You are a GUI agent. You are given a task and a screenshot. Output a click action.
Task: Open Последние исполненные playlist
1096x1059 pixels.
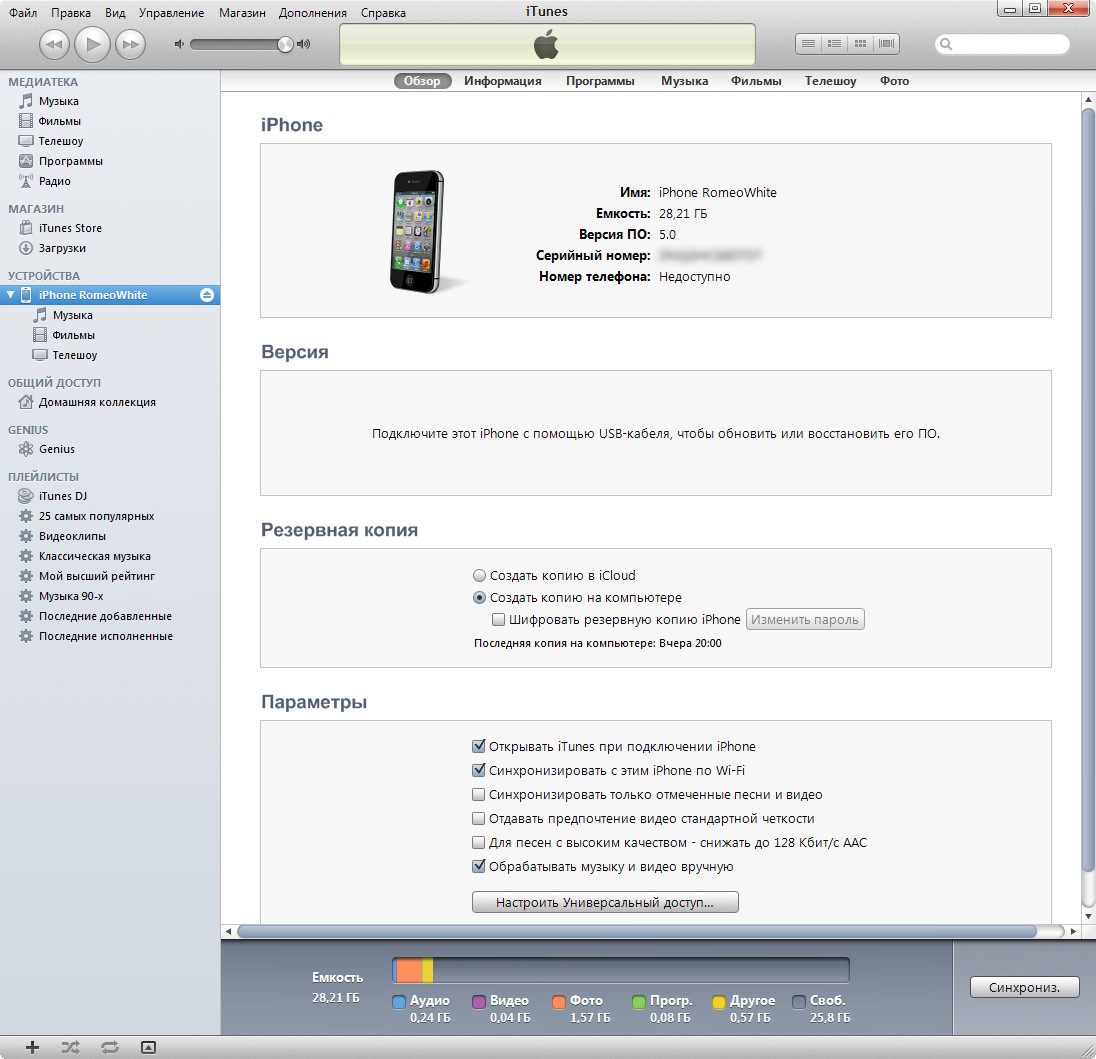(106, 636)
